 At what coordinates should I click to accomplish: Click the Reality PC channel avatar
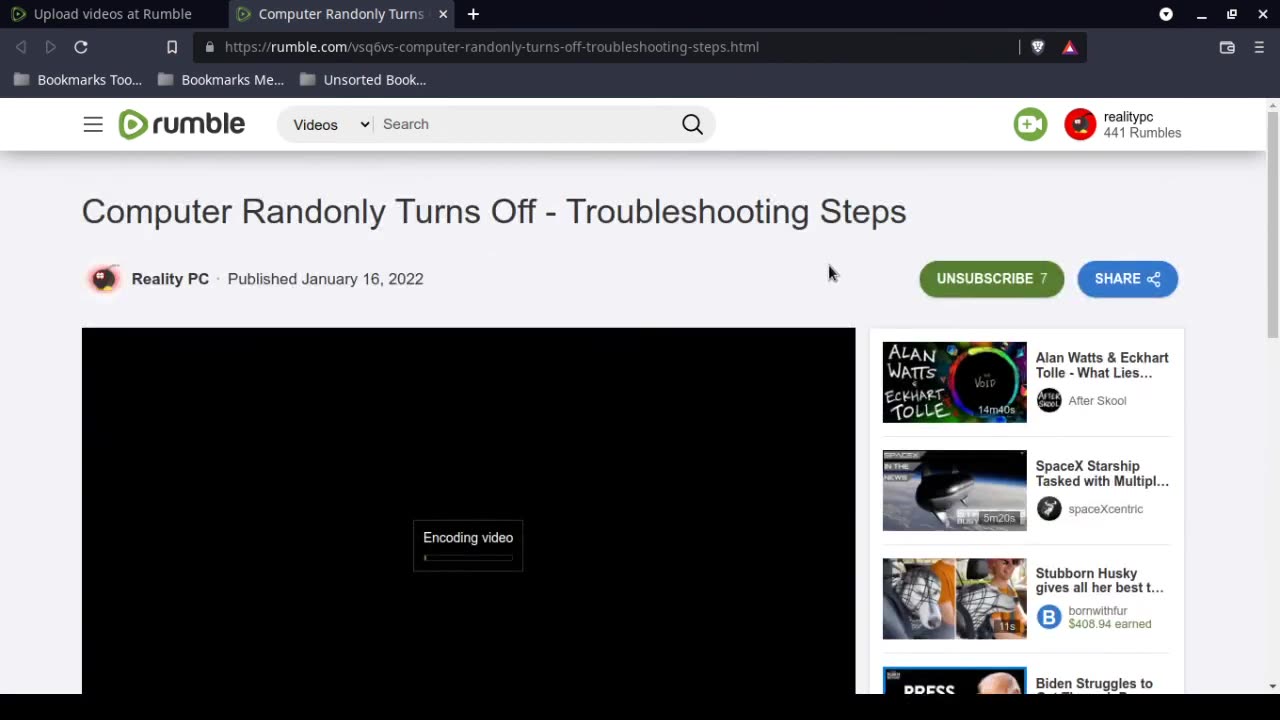click(x=103, y=279)
